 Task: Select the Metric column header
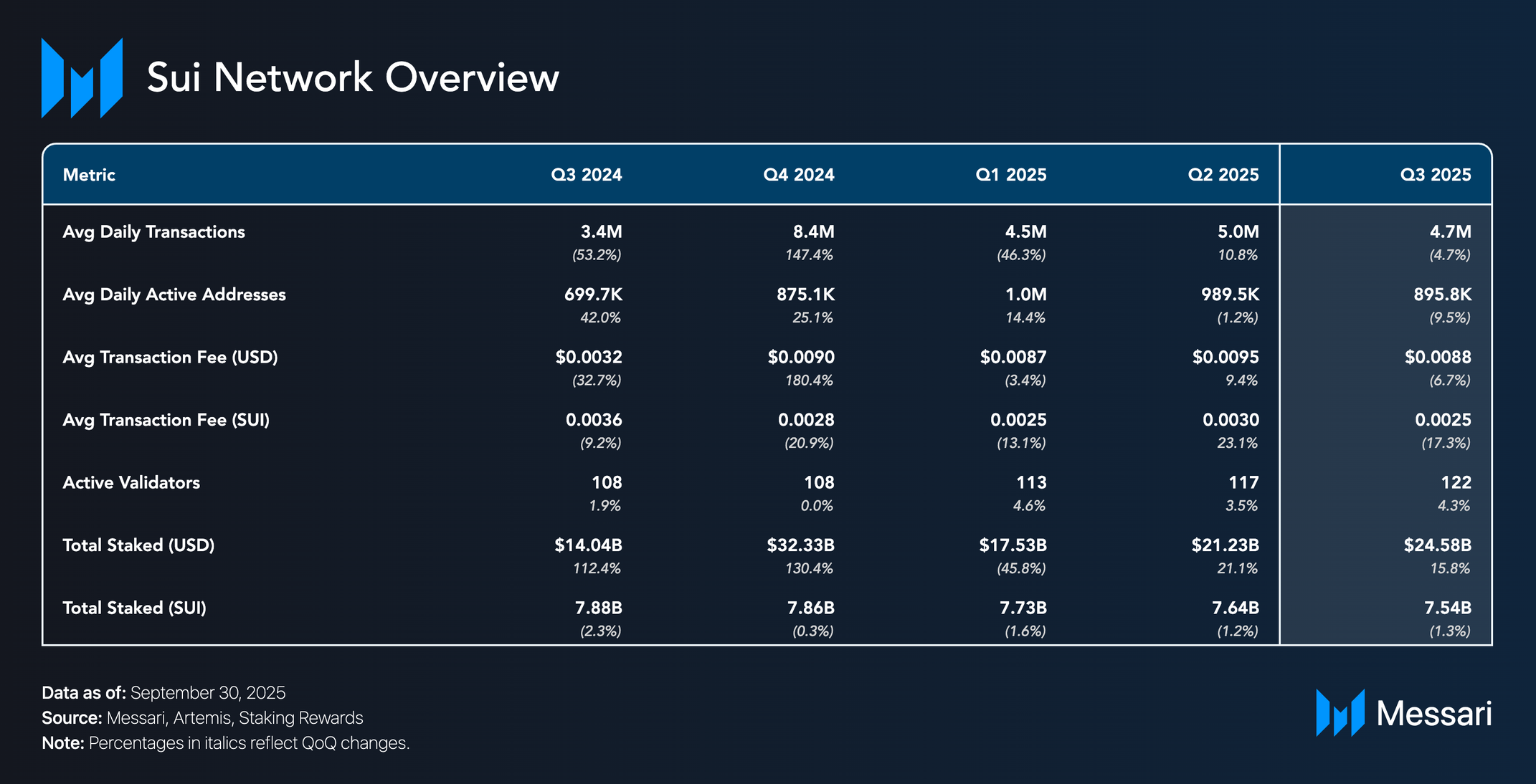coord(89,175)
